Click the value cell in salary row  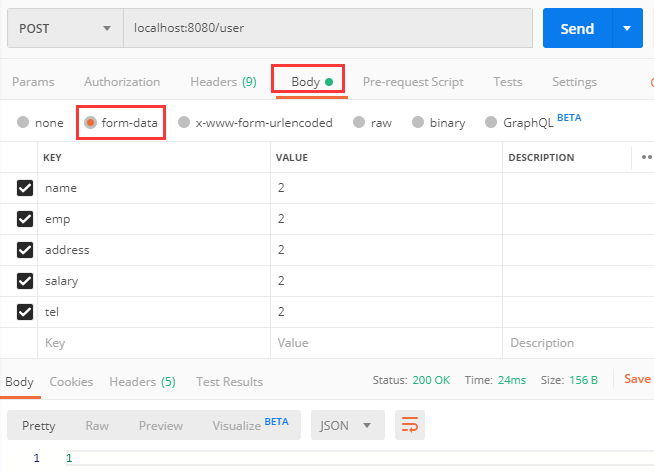(386, 281)
